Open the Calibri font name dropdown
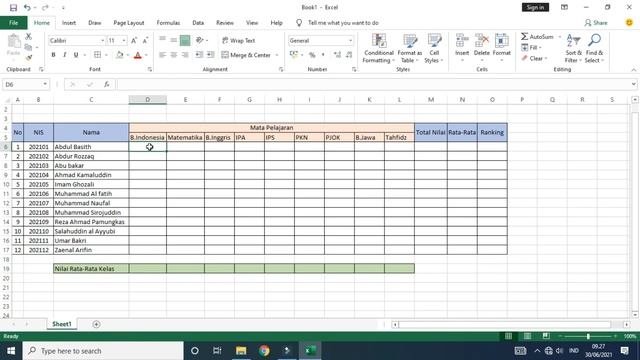The width and height of the screenshot is (640, 360). (102, 40)
